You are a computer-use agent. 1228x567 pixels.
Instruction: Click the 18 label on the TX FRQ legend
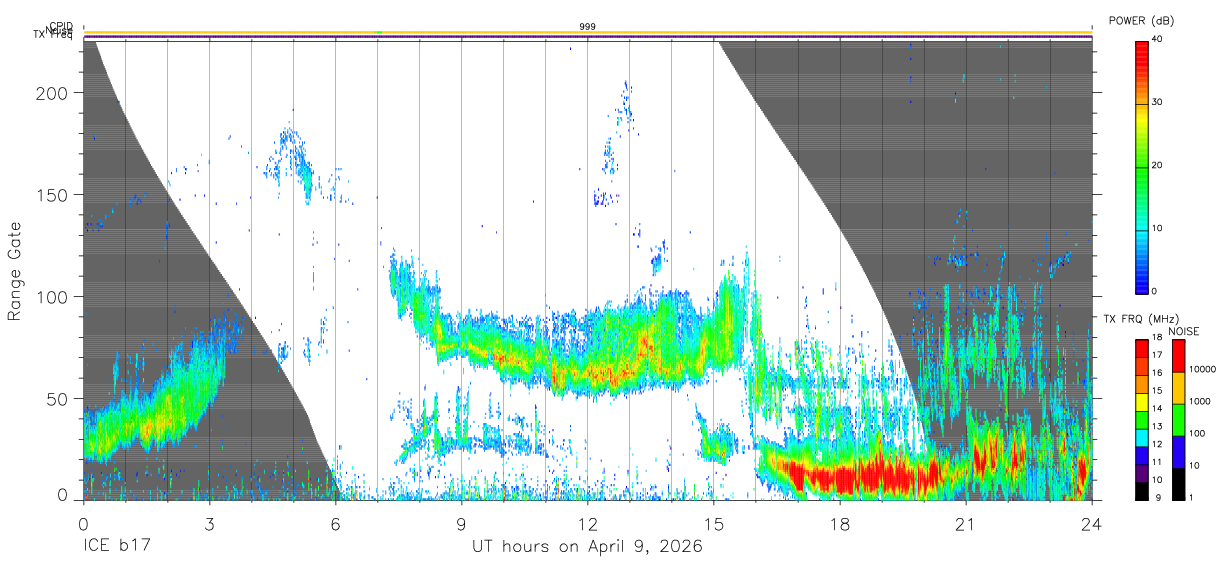click(1157, 337)
